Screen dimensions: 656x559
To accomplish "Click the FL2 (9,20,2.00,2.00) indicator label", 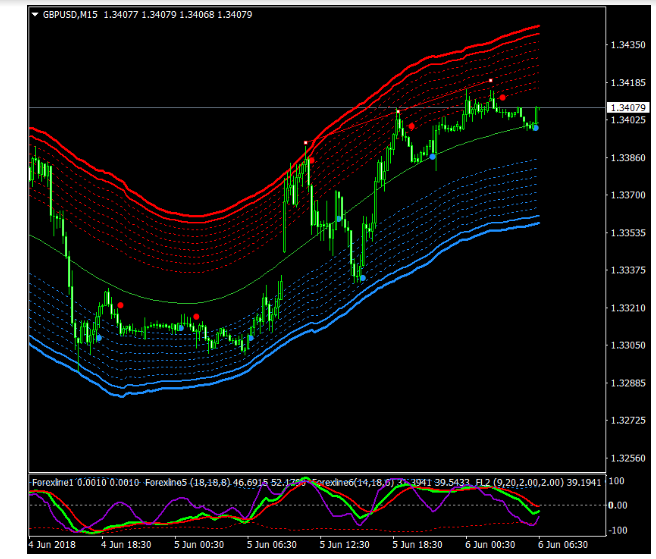I will pos(519,483).
